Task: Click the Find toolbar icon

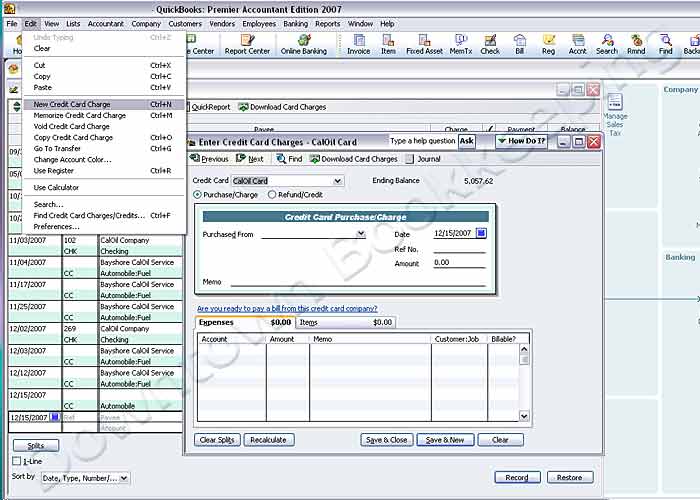Action: 665,44
